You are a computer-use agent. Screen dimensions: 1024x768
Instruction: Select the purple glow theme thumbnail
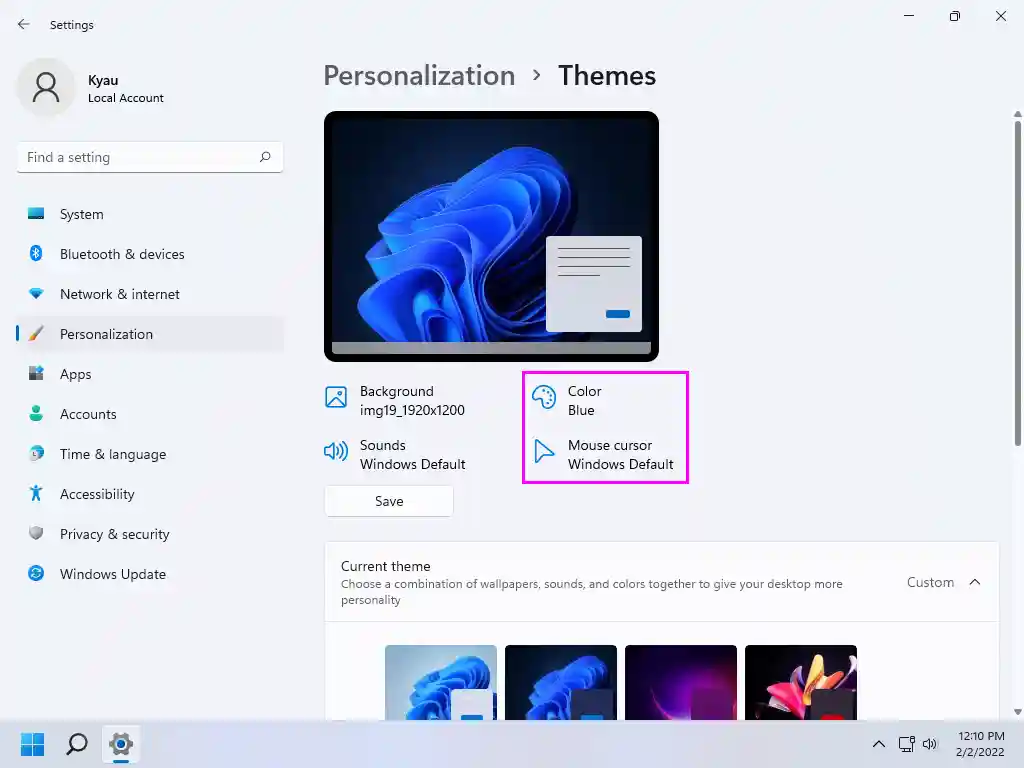tap(680, 682)
